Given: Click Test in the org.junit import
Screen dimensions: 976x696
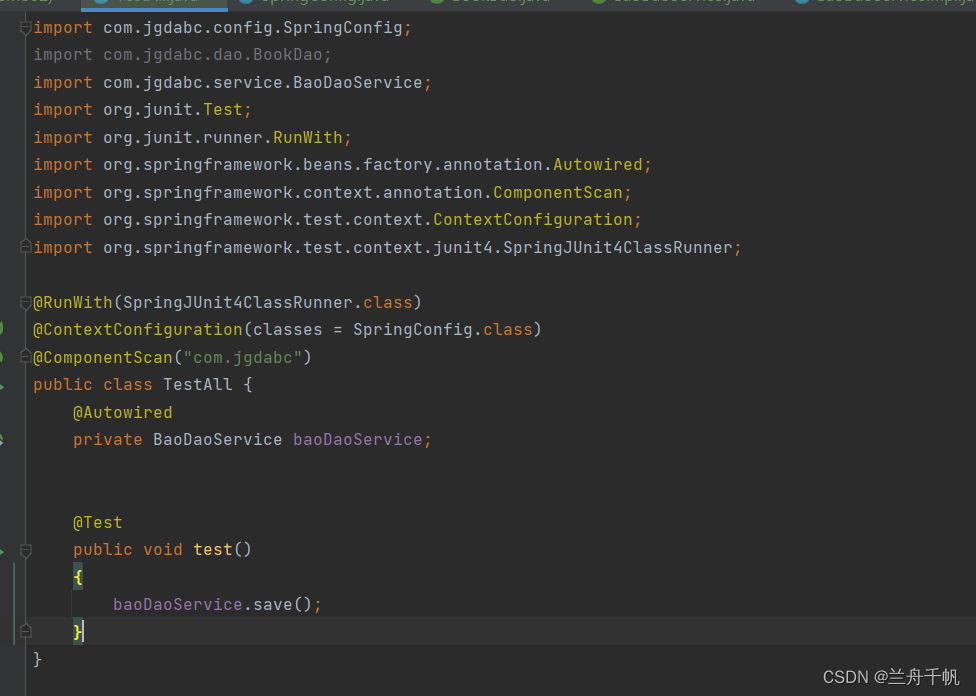Looking at the screenshot, I should coord(223,110).
